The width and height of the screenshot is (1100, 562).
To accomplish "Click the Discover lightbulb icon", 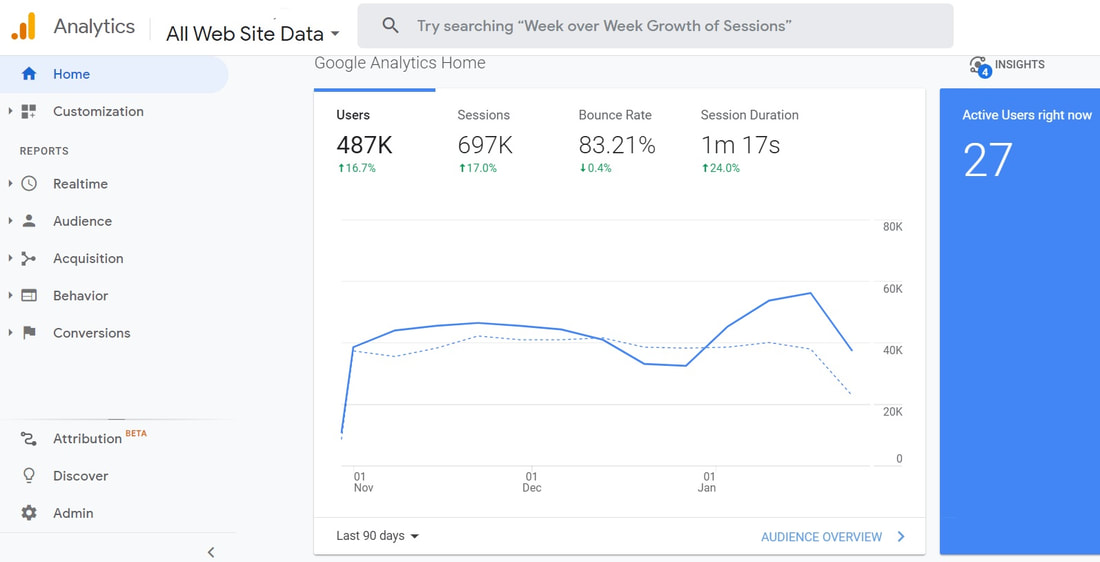I will (29, 476).
